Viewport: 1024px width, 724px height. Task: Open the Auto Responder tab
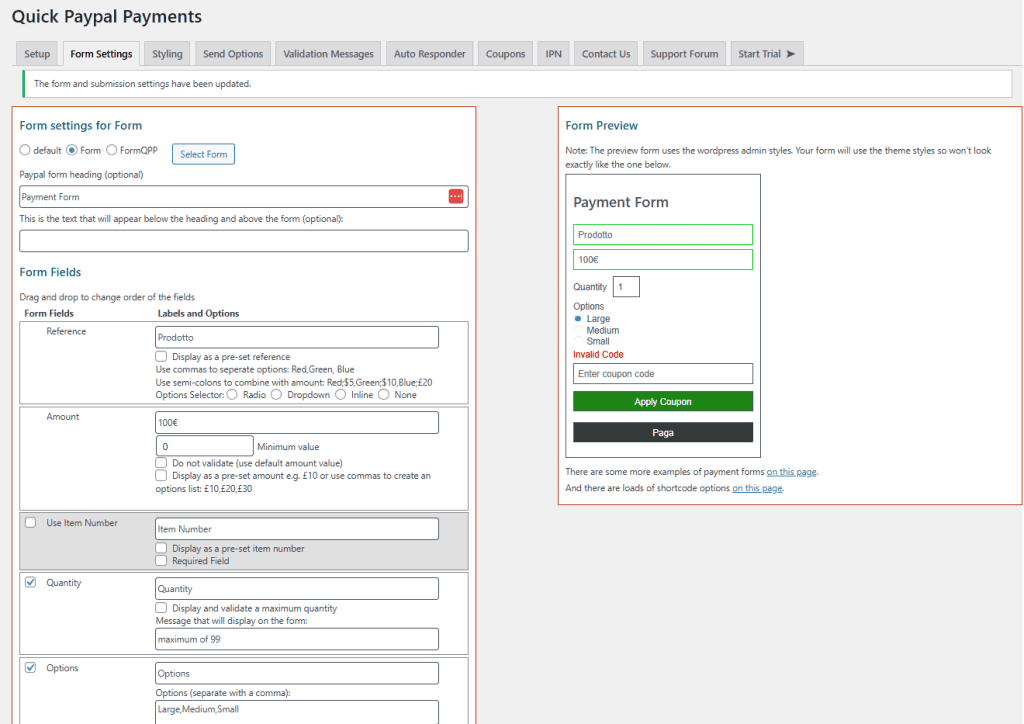[x=429, y=53]
